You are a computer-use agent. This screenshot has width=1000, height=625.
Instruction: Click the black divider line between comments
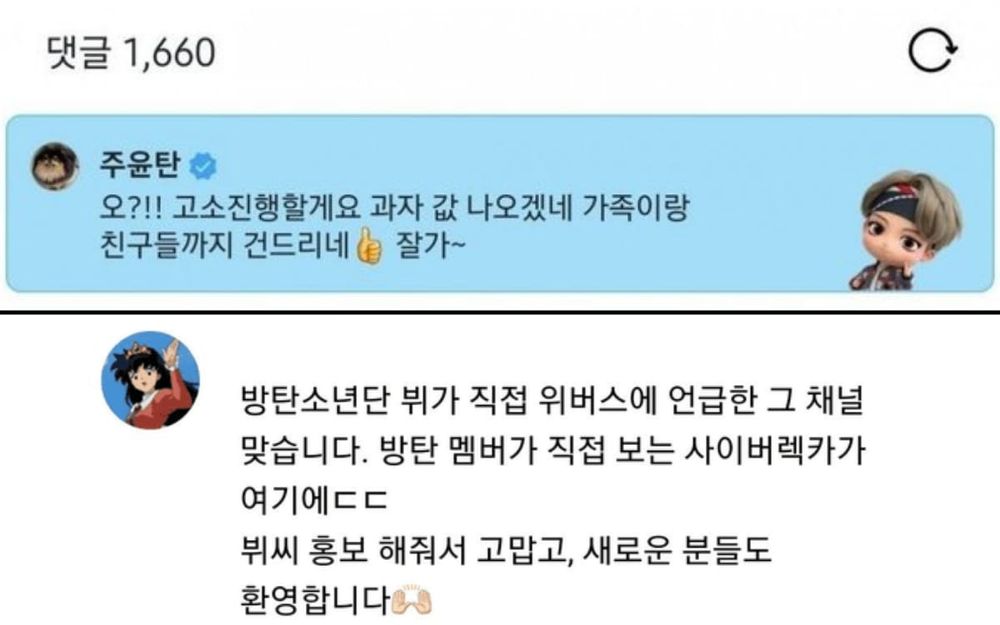point(500,312)
